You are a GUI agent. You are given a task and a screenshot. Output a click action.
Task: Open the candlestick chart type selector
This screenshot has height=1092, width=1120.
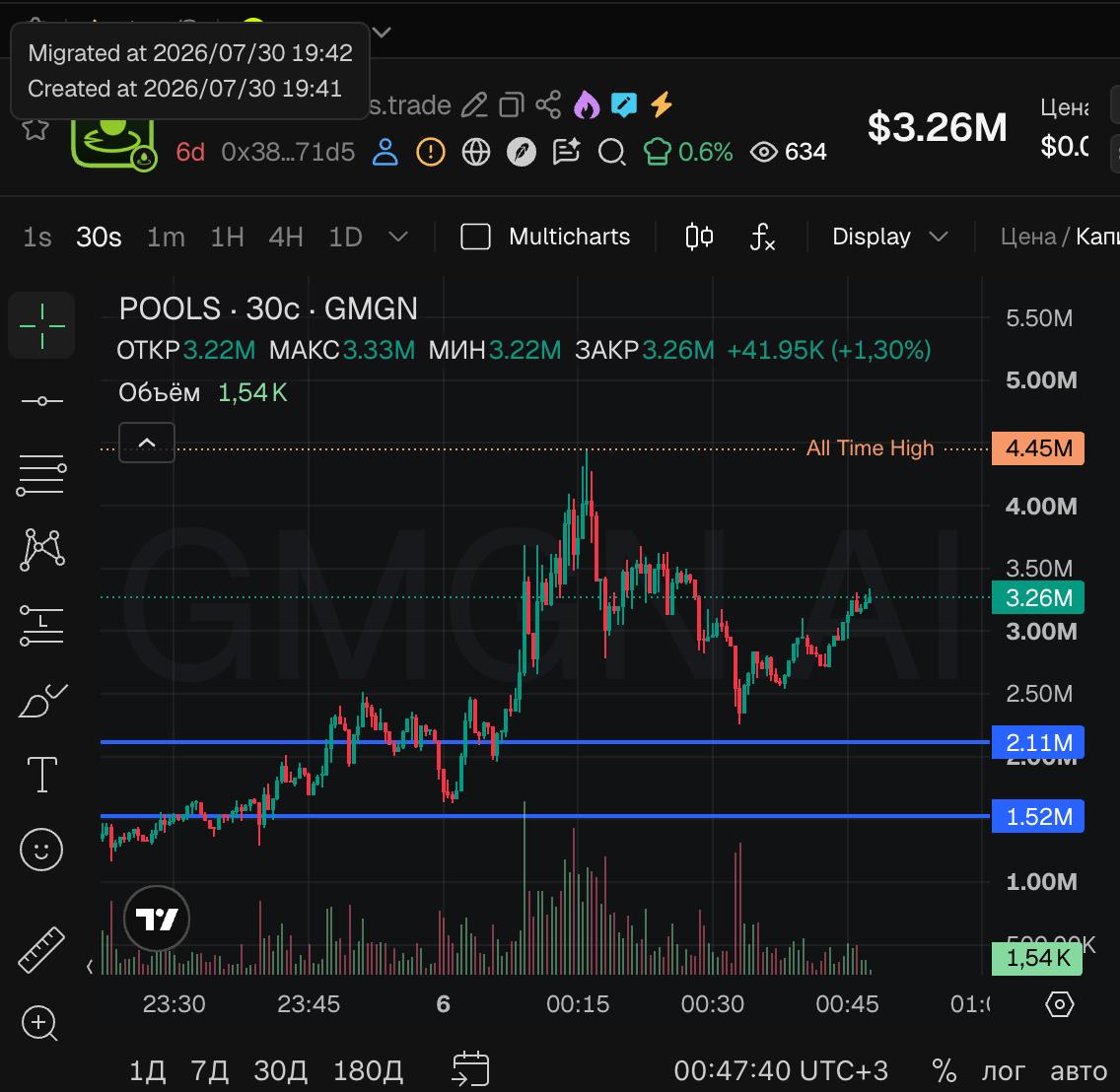(x=699, y=237)
